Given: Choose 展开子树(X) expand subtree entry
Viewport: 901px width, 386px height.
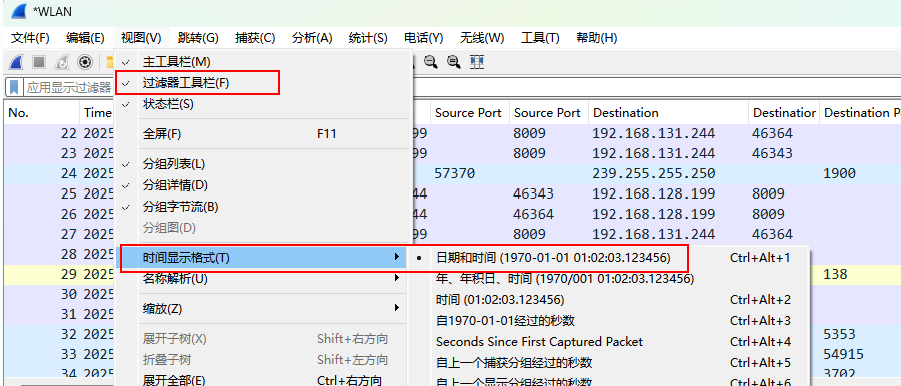Looking at the screenshot, I should click(x=264, y=338).
